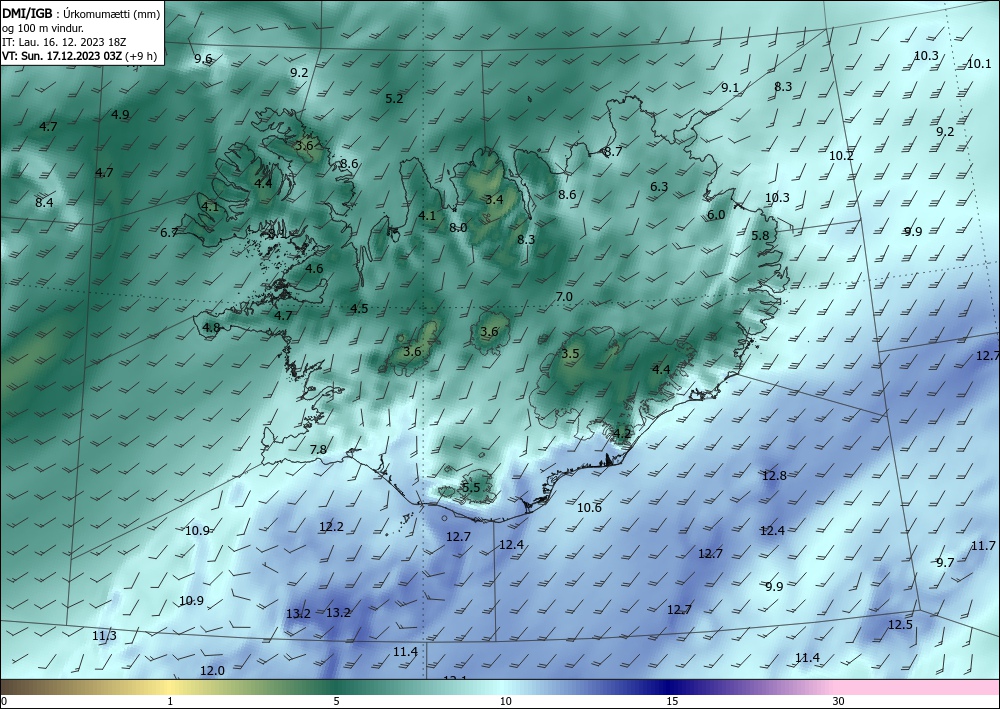1000x709 pixels.
Task: Click the 1 tick on the color scale
Action: click(170, 701)
